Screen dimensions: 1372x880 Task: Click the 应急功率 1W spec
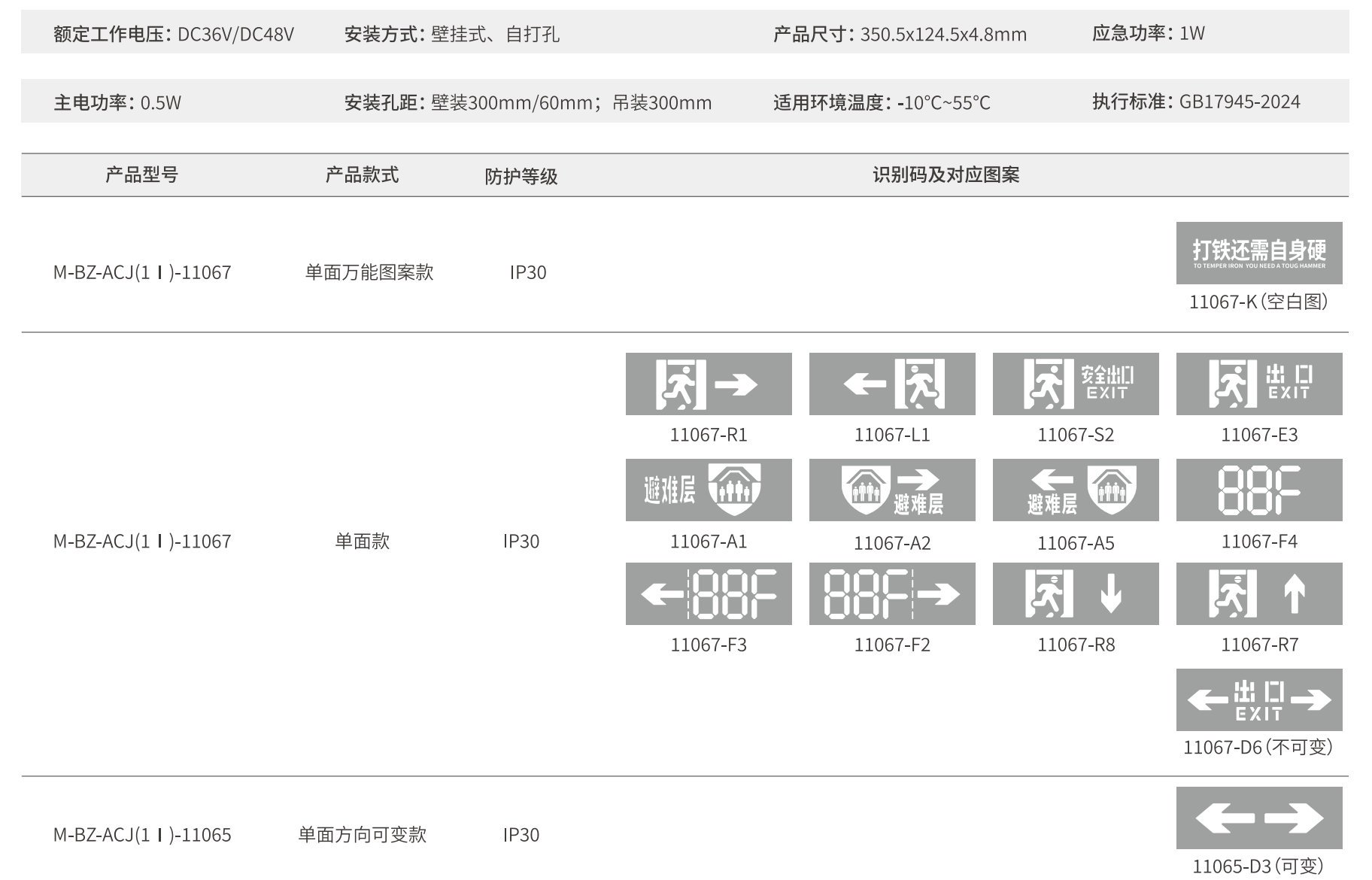(x=1149, y=33)
